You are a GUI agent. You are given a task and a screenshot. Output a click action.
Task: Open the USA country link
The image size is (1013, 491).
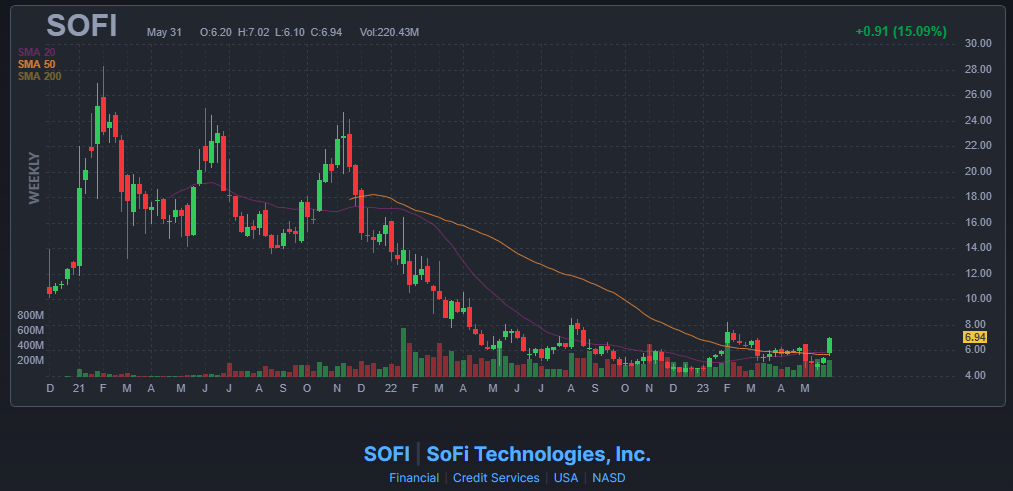point(566,478)
